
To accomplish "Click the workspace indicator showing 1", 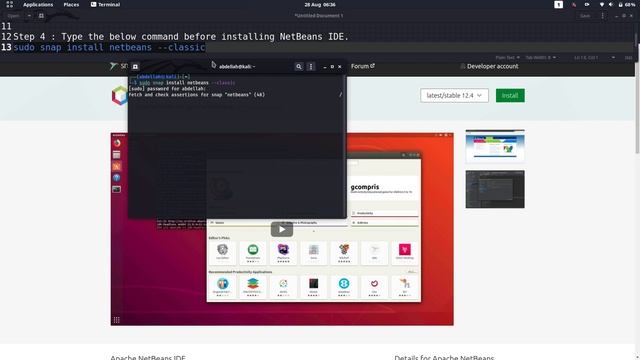I will [558, 4].
